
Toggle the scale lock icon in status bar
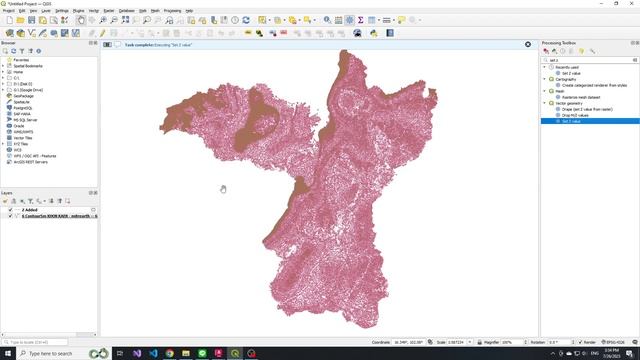click(480, 342)
